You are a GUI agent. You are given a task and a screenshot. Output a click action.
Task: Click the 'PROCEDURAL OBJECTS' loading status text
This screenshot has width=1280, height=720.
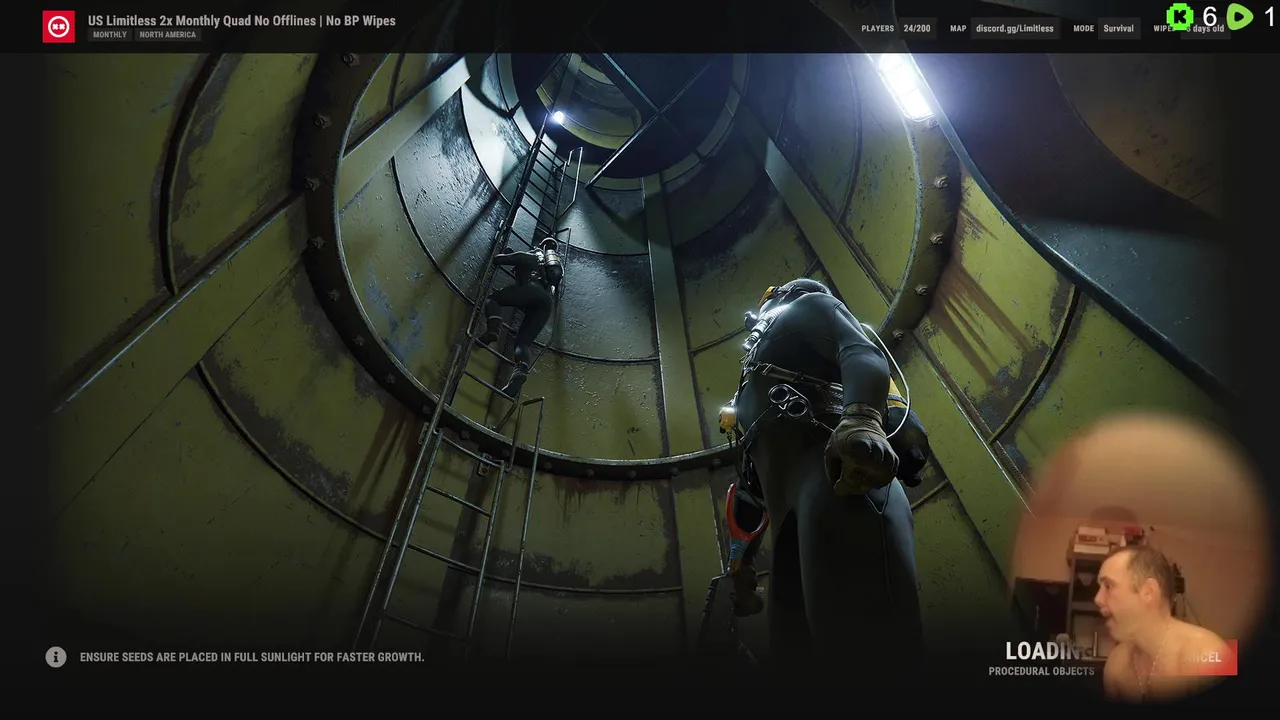tap(1041, 671)
